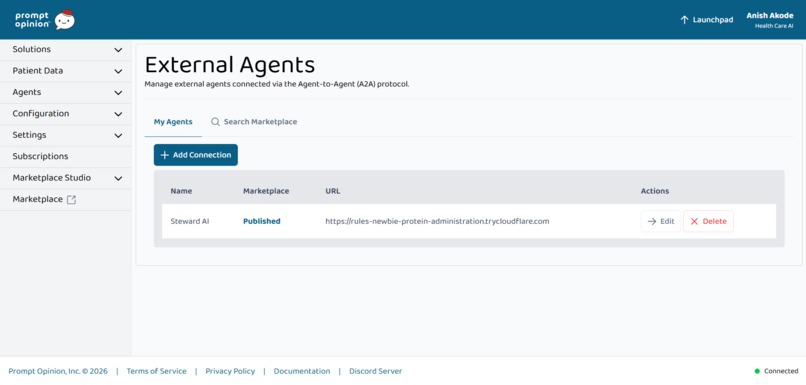The height and width of the screenshot is (385, 806).
Task: Click the green Connected status dot
Action: click(757, 371)
